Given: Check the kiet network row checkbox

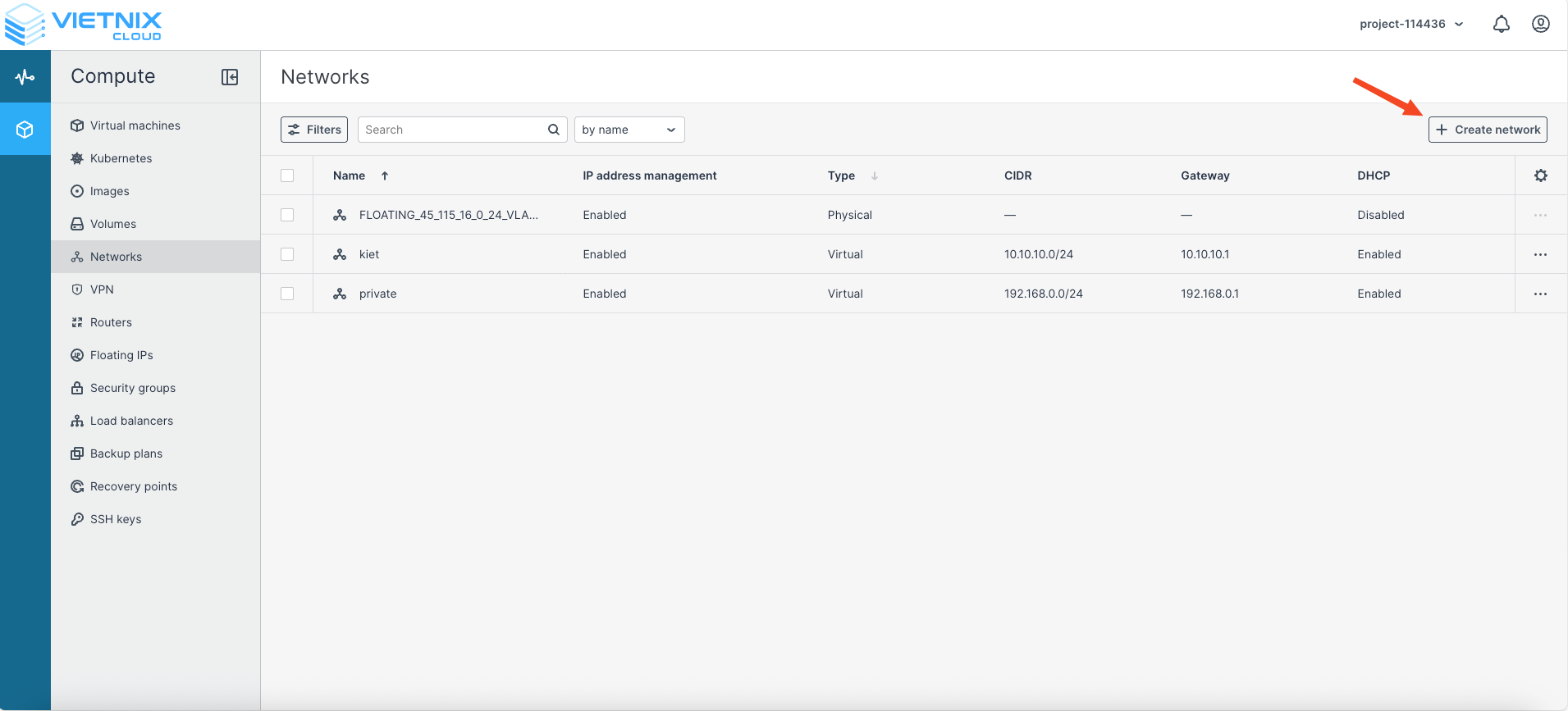Looking at the screenshot, I should [287, 254].
